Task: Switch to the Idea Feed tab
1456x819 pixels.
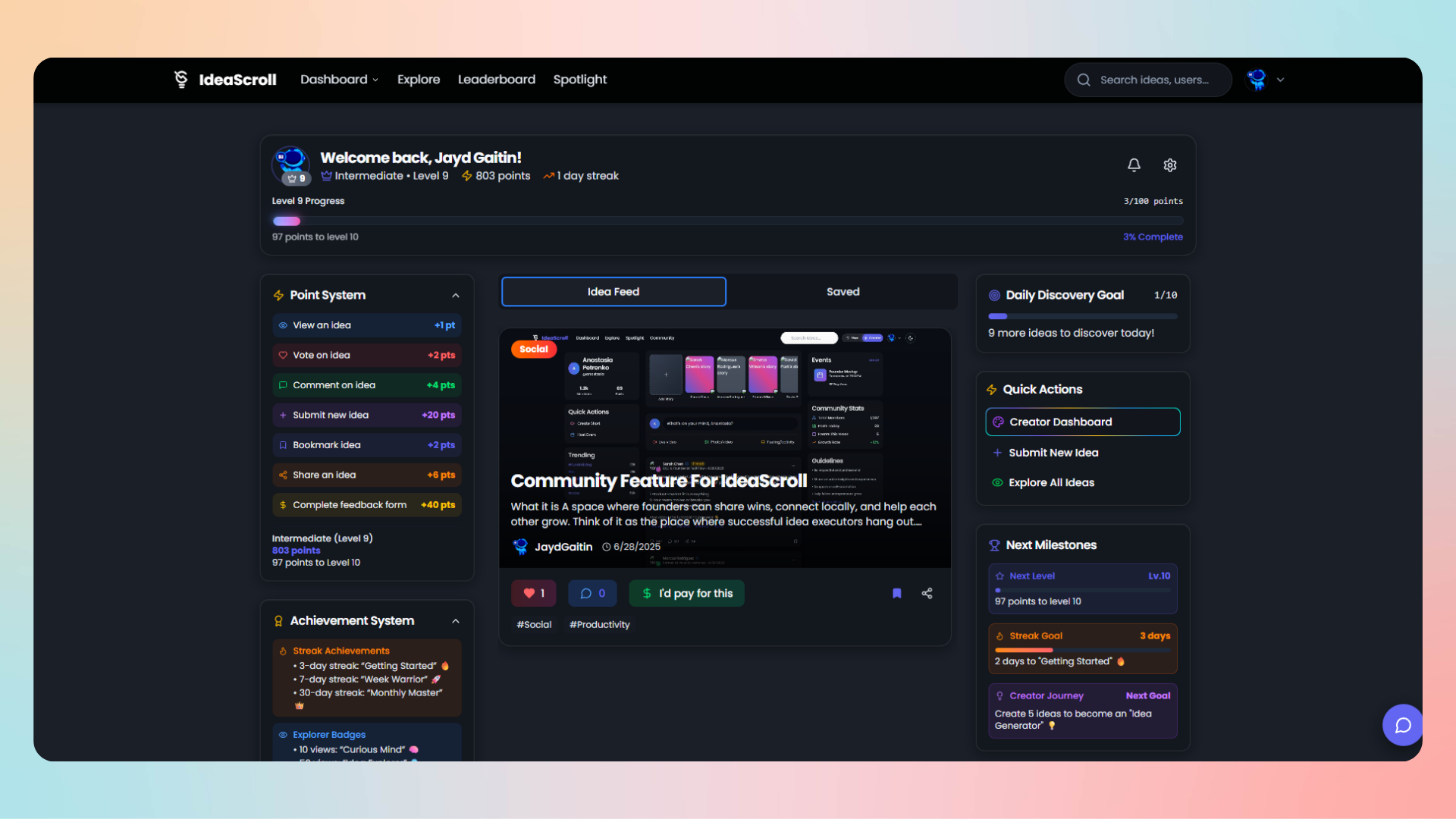Action: pos(613,292)
